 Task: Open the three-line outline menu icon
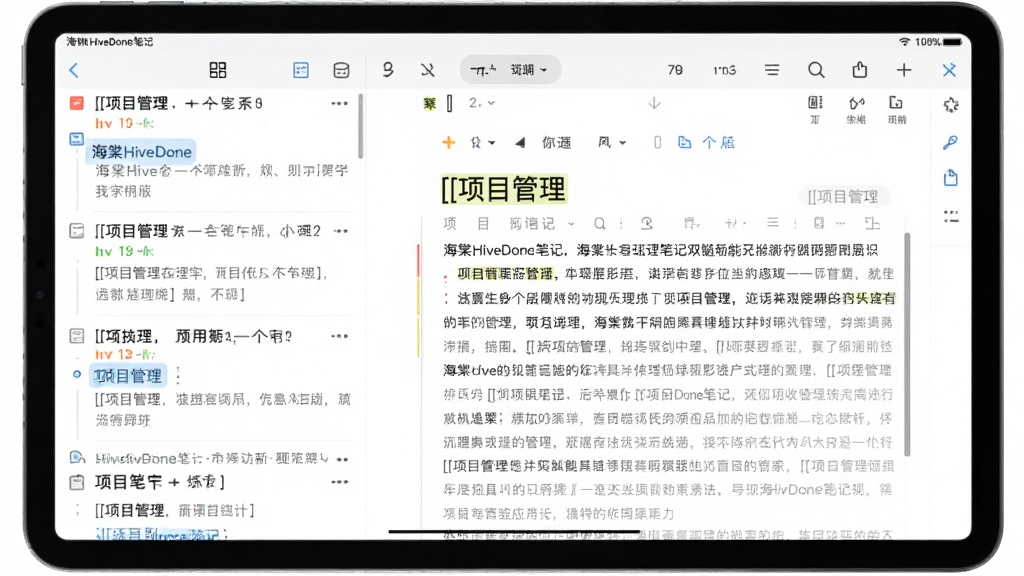coord(772,69)
